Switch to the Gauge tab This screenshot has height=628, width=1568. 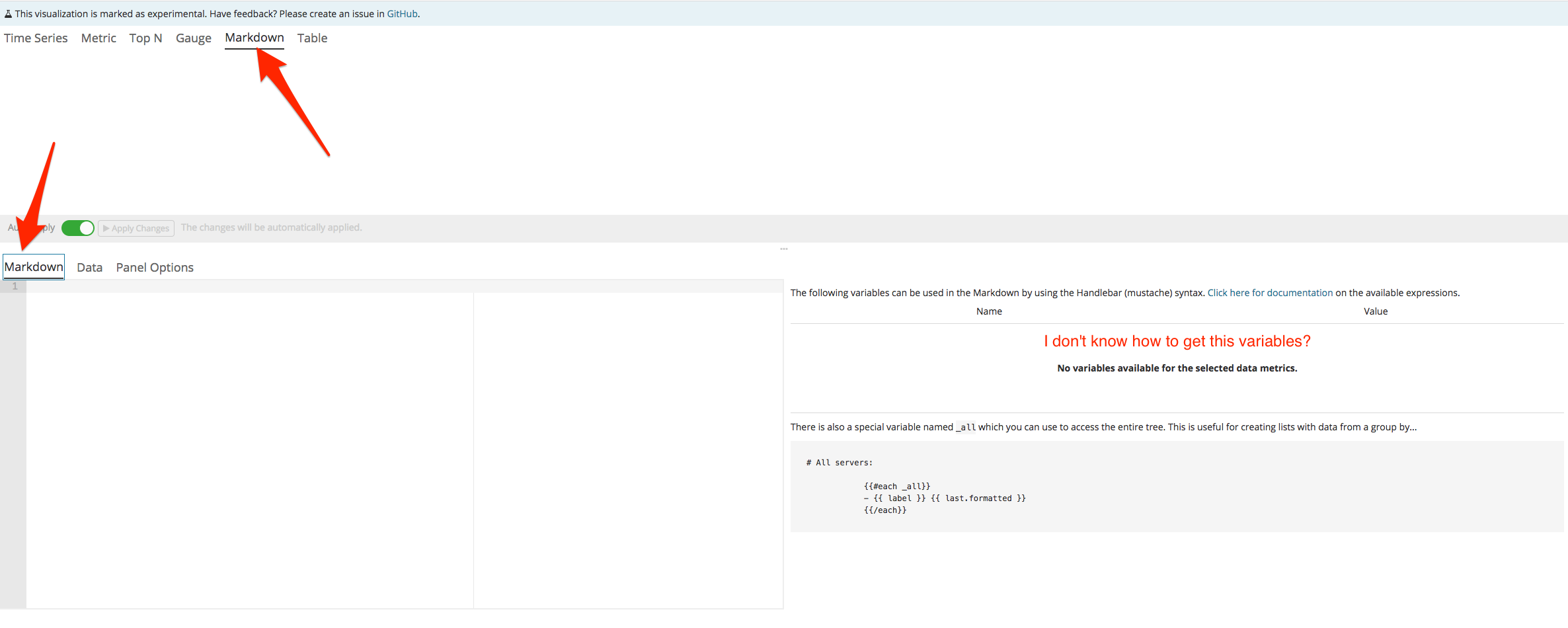click(193, 38)
